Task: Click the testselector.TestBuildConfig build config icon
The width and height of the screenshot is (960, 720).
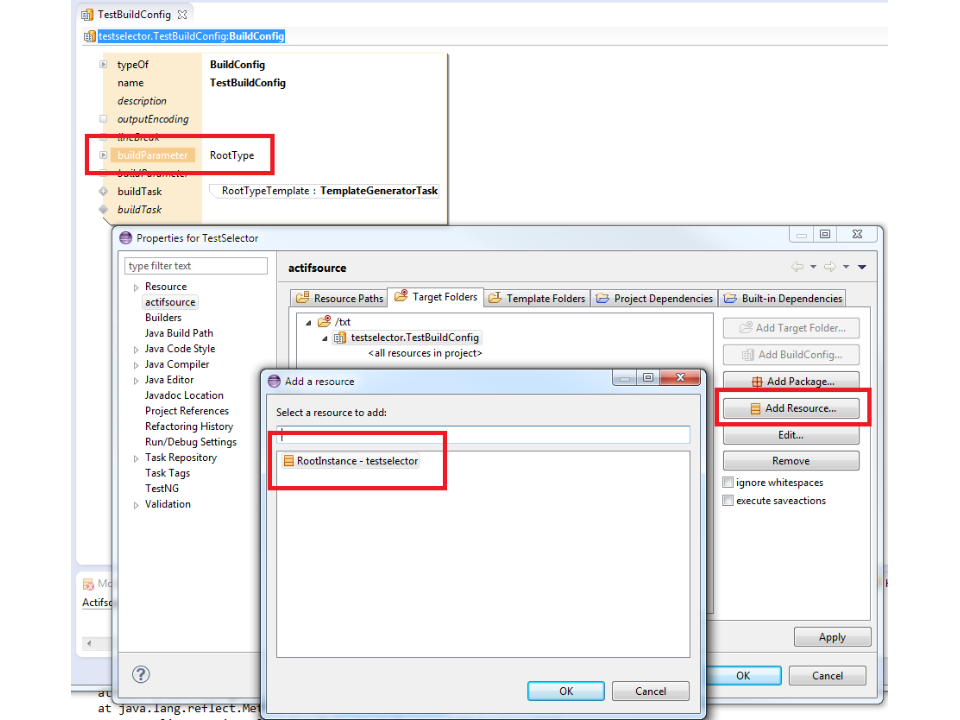Action: [340, 338]
